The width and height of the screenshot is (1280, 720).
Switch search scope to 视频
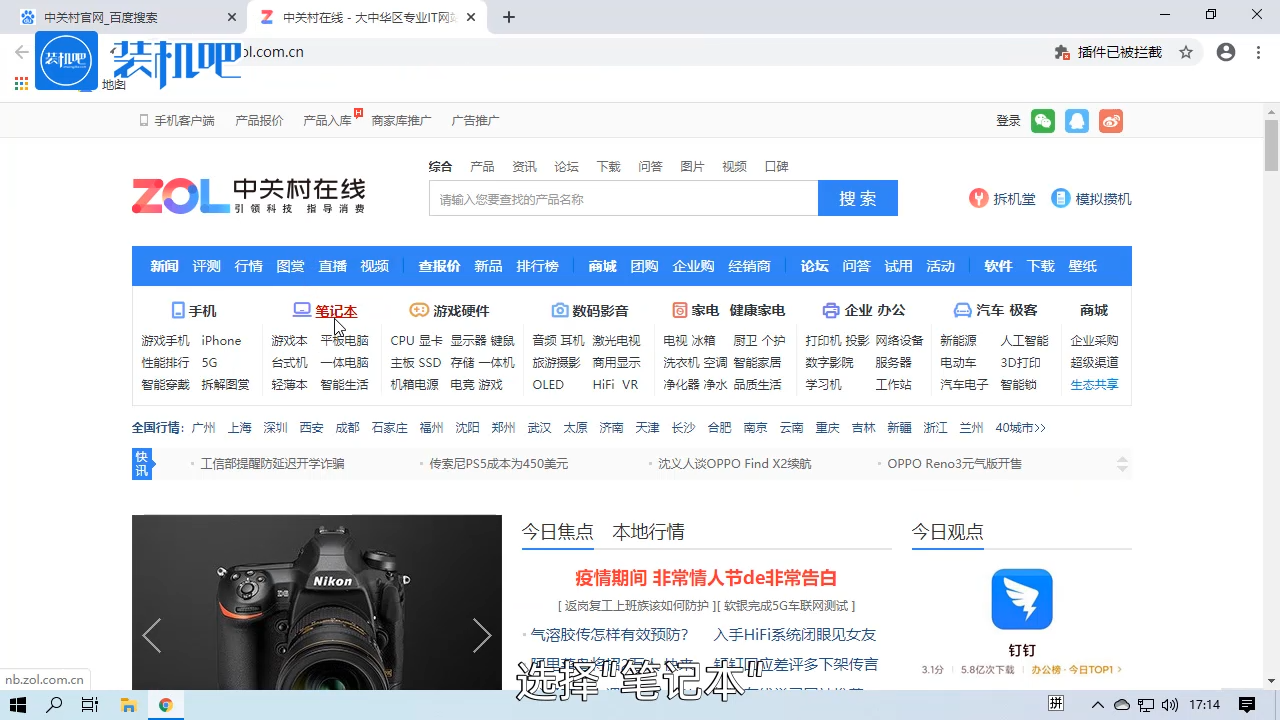(x=734, y=166)
